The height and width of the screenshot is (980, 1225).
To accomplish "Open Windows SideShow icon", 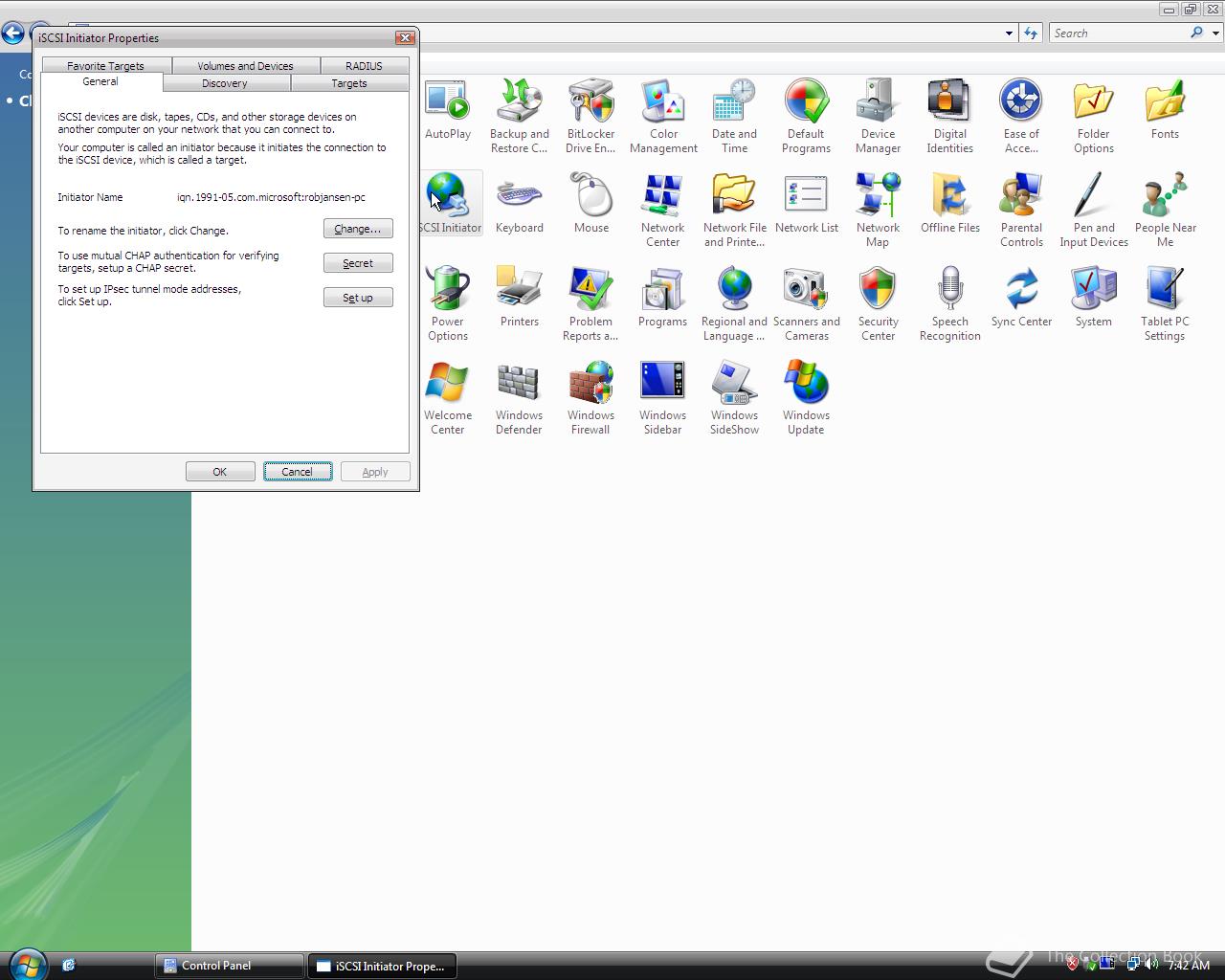I will coord(735,398).
